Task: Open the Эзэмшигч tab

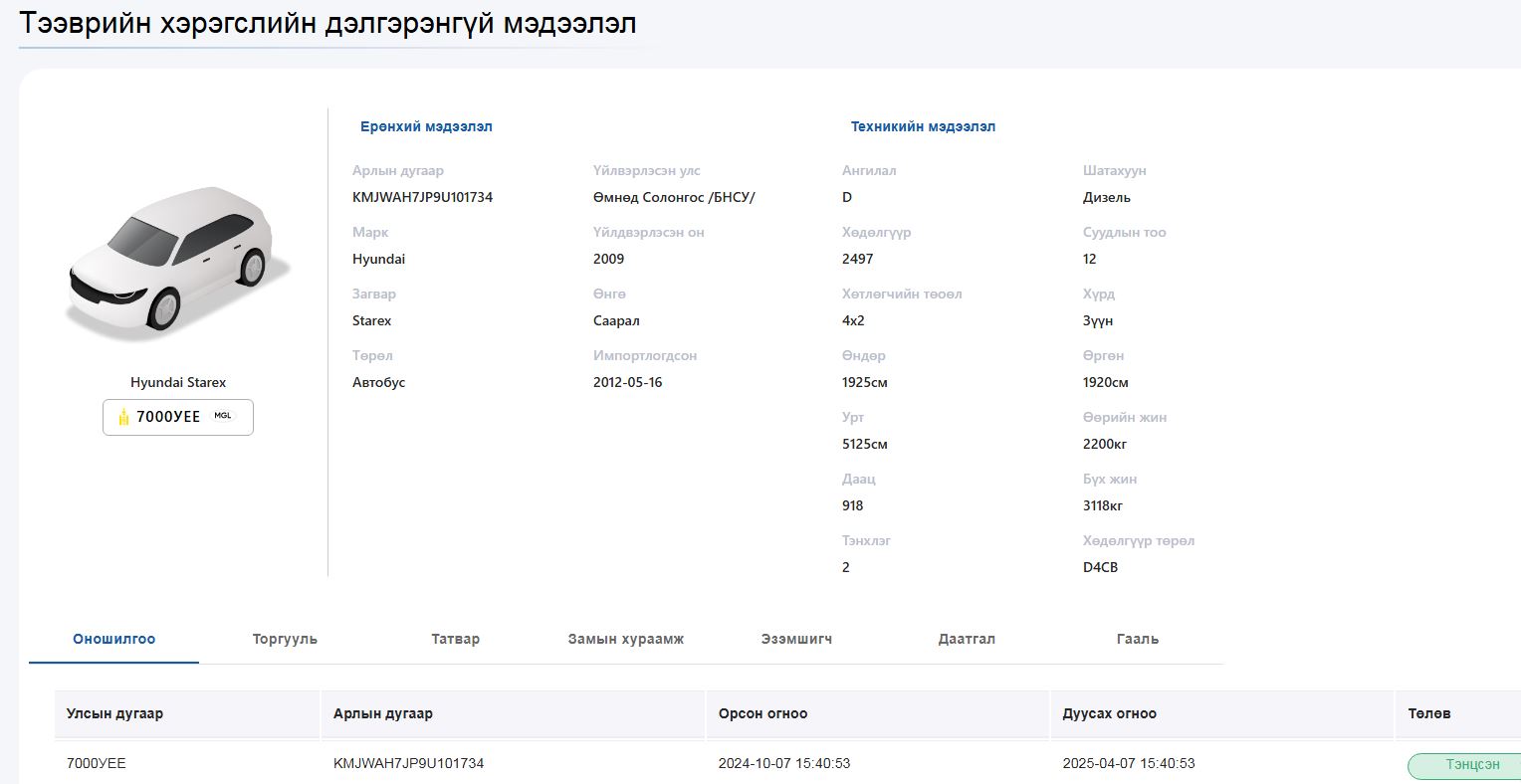Action: tap(796, 639)
